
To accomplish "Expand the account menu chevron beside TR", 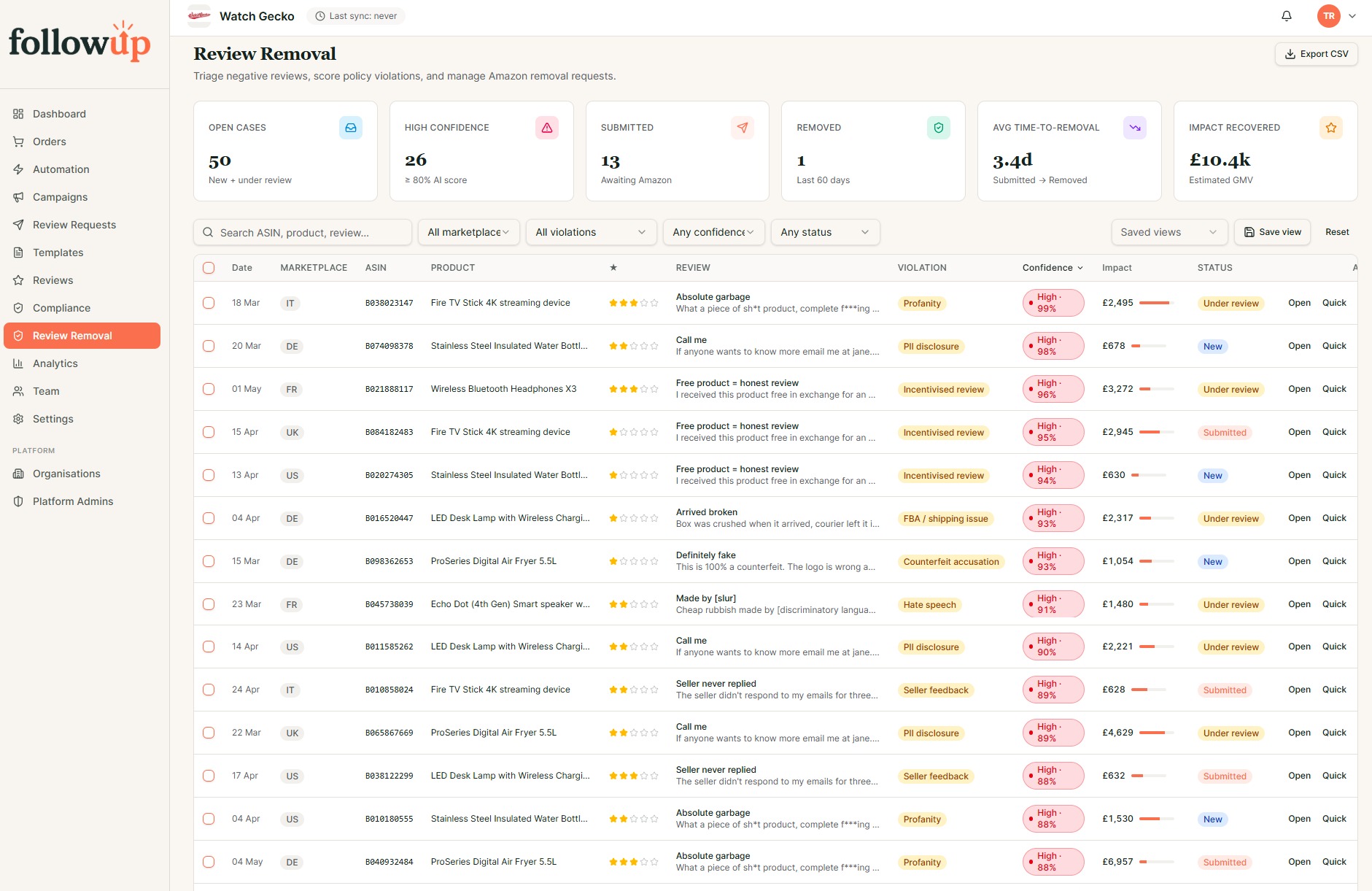I will tap(1352, 16).
